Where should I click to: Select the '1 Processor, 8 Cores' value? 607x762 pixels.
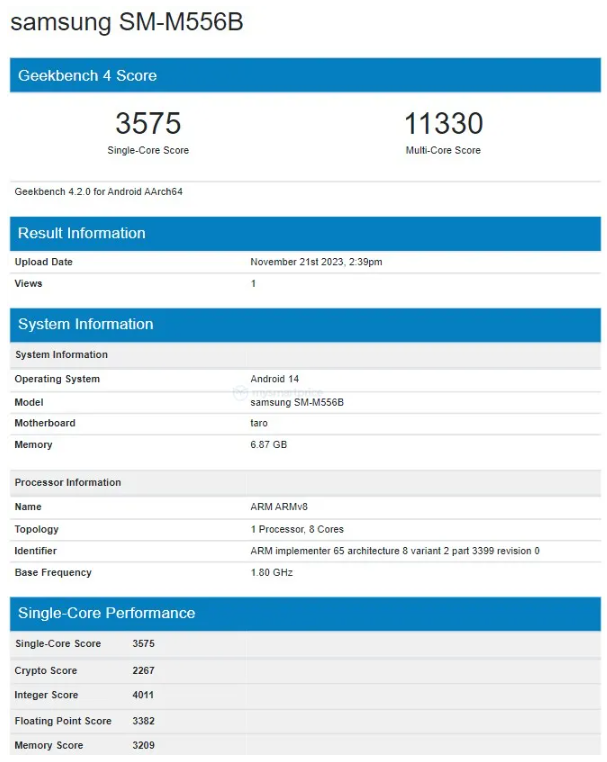tap(297, 529)
